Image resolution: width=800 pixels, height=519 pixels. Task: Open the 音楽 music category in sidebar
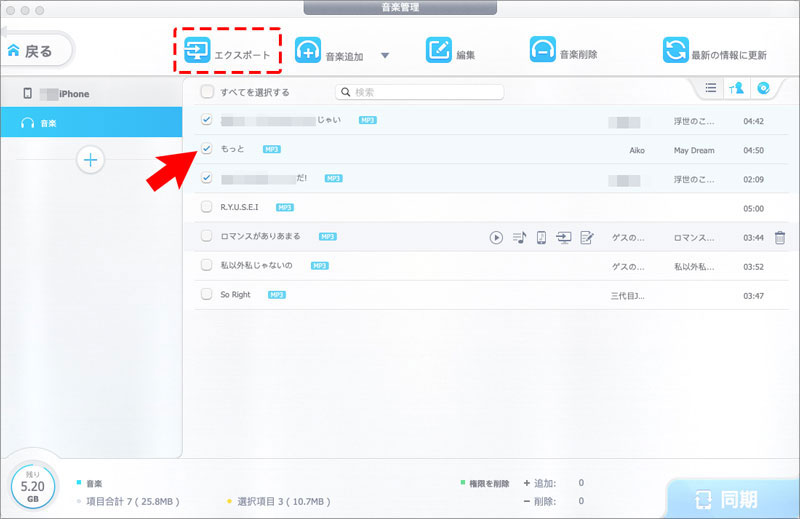[x=91, y=122]
